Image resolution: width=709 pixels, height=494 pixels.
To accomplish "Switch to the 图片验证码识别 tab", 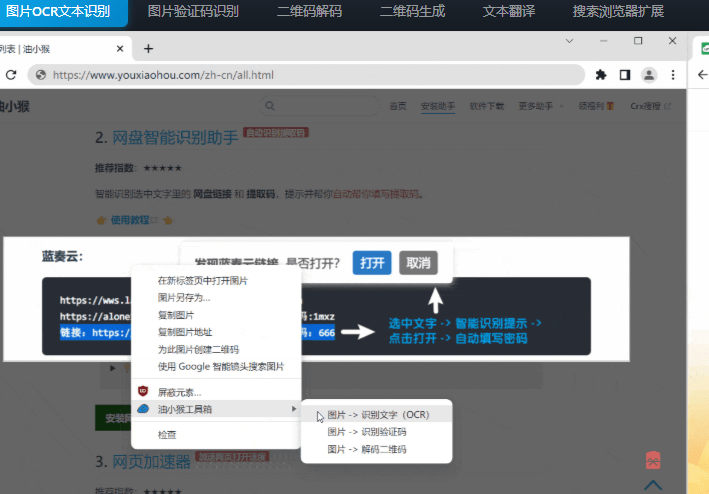I will [x=193, y=12].
